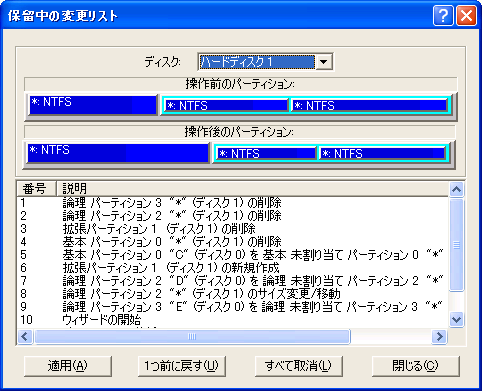Click the horizontal scroll left arrow

click(25, 336)
